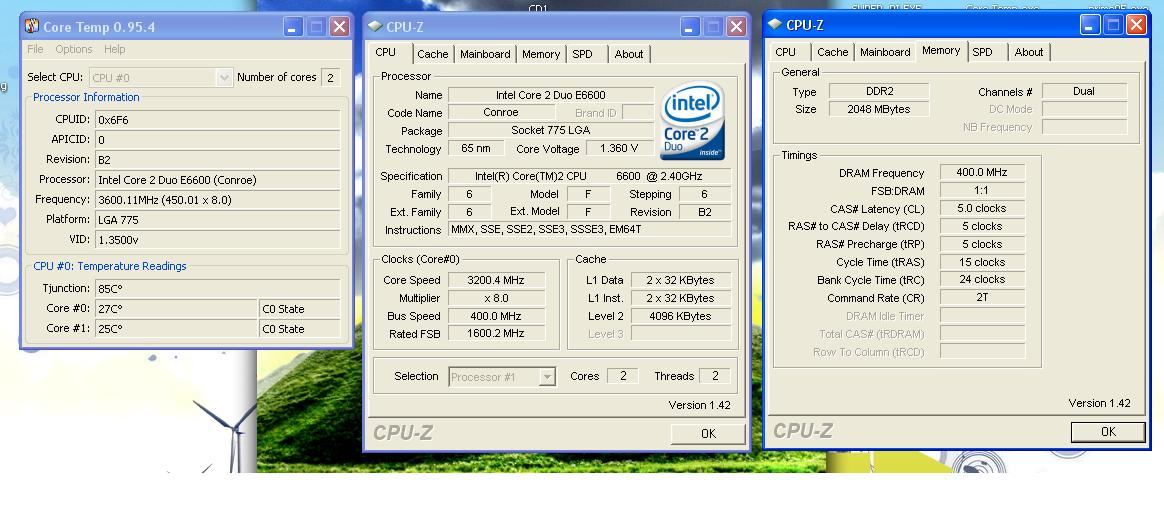The width and height of the screenshot is (1164, 512).
Task: Open About tab in middle CPU-Z
Action: [629, 54]
